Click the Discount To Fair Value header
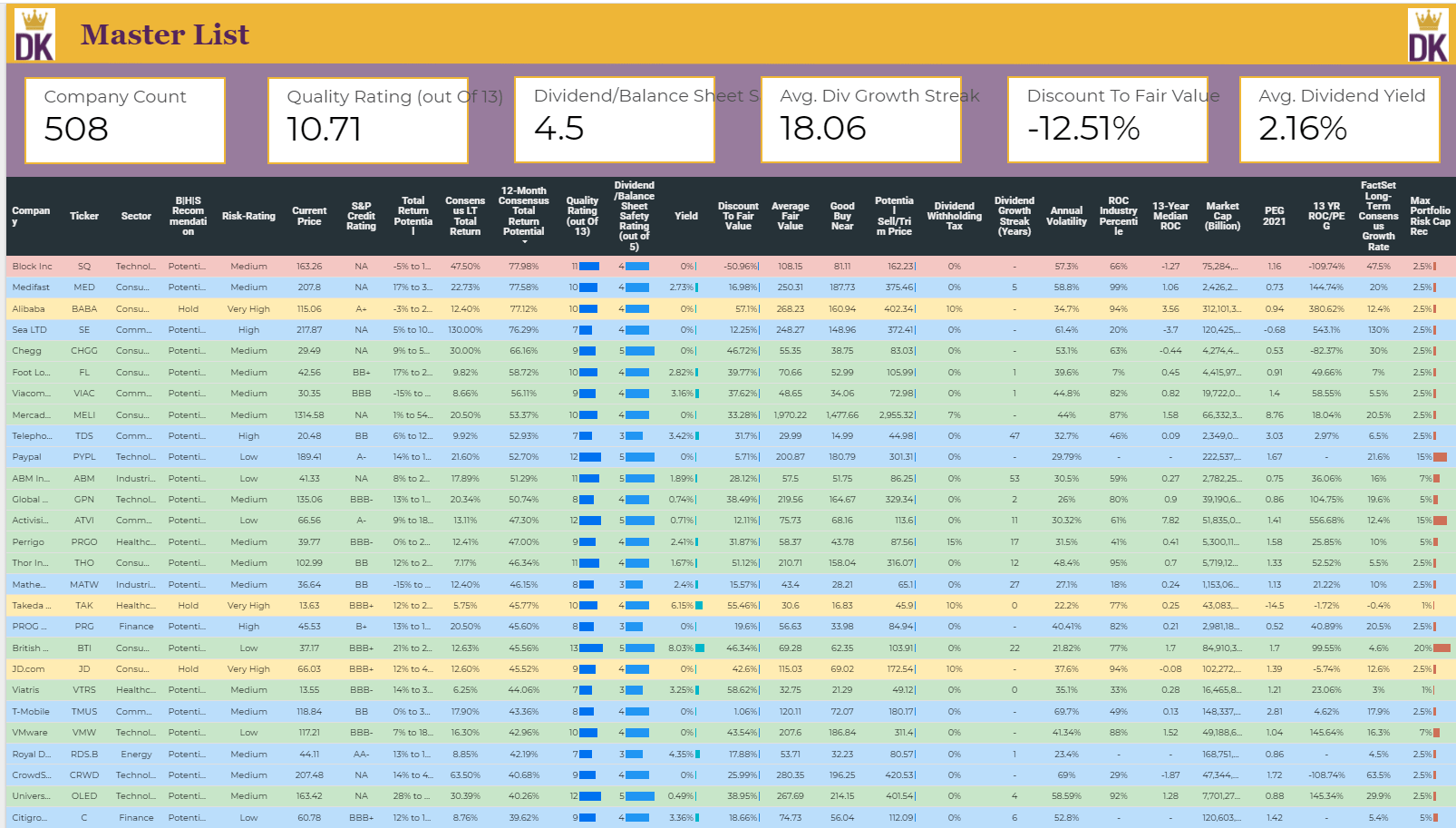This screenshot has width=1456, height=828. pyautogui.click(x=738, y=216)
